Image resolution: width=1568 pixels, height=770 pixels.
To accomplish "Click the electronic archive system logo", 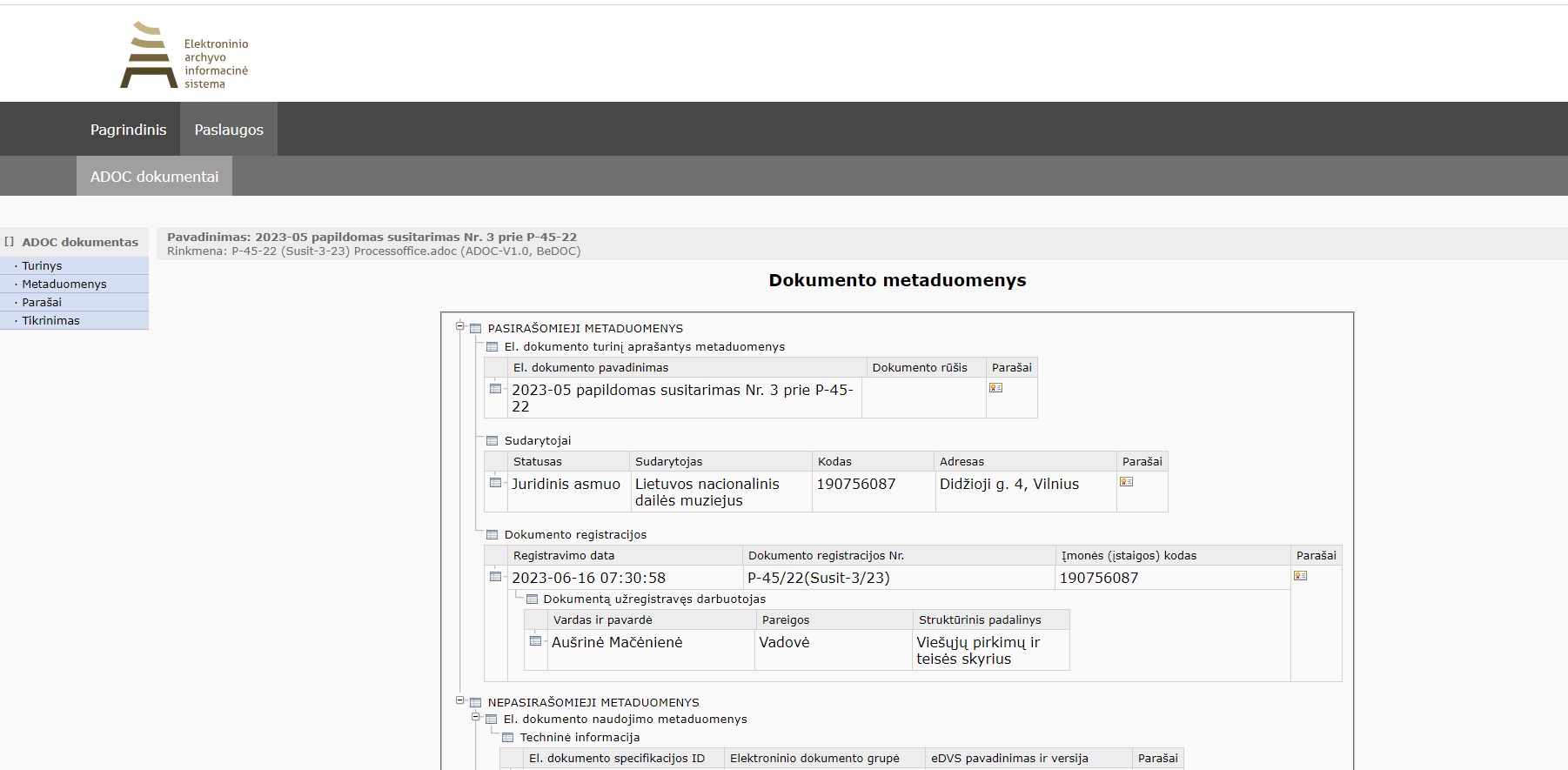I will (184, 56).
